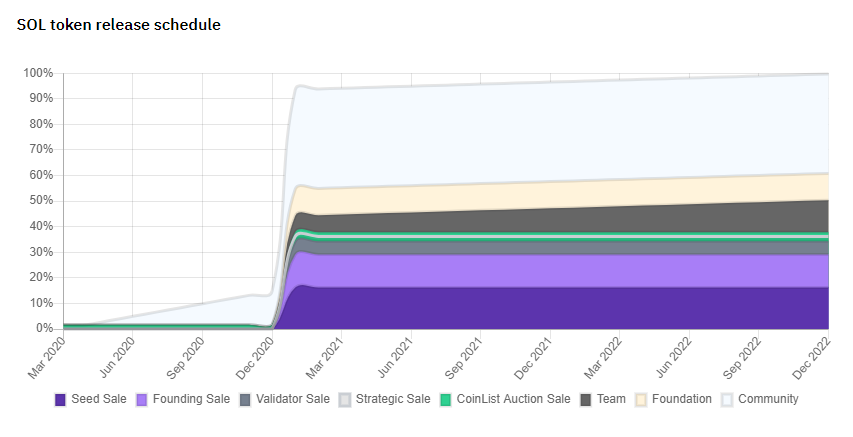
Task: Toggle the Seed Sale legend label
Action: (99, 399)
